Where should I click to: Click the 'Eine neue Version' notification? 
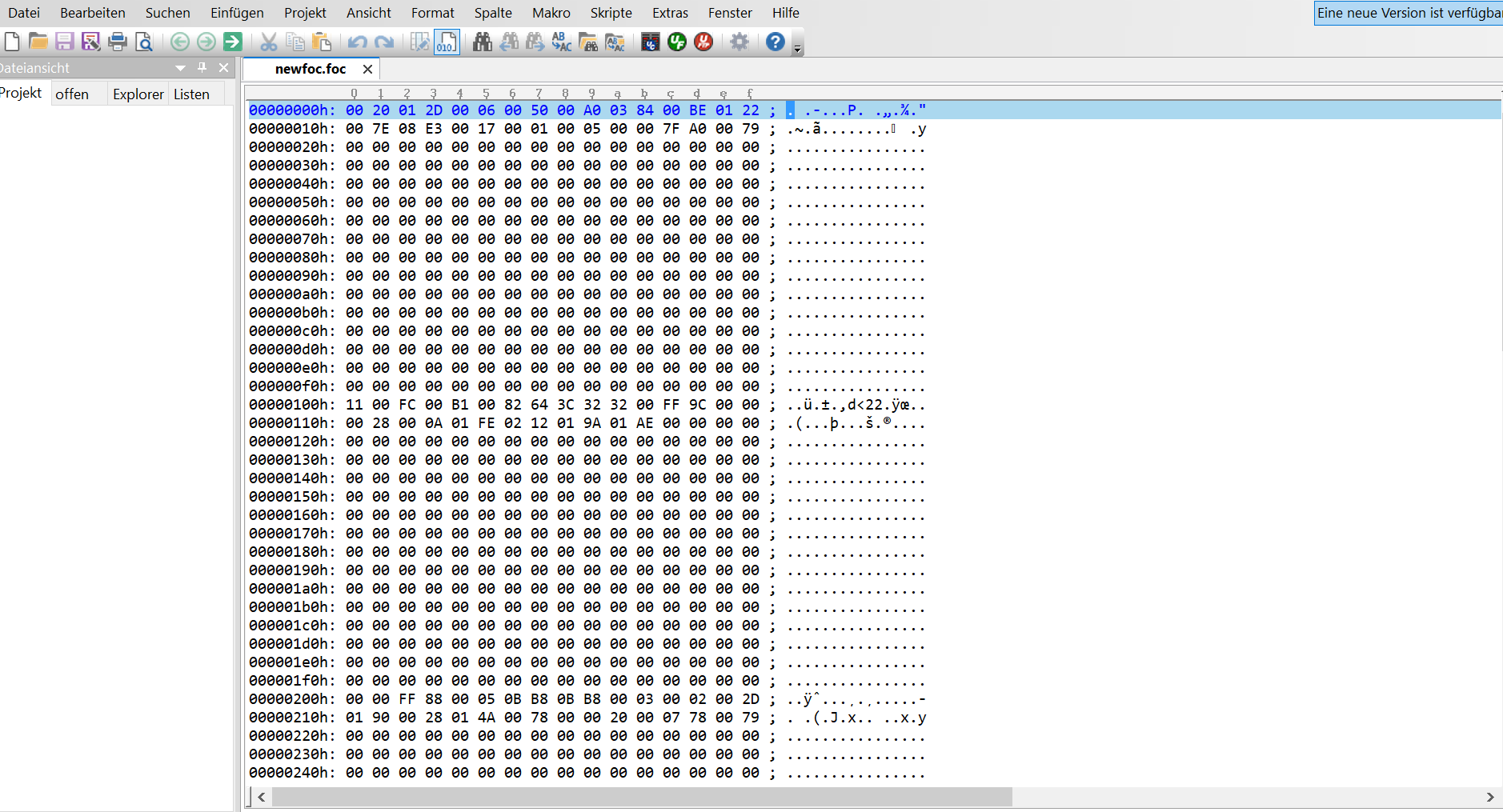(x=1409, y=13)
